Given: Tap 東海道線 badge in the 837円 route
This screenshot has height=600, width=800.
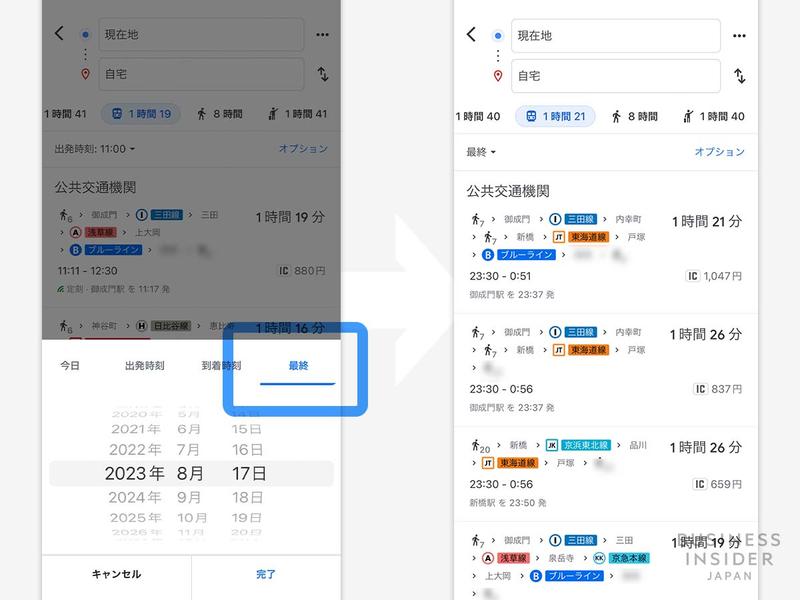Looking at the screenshot, I should (x=588, y=349).
